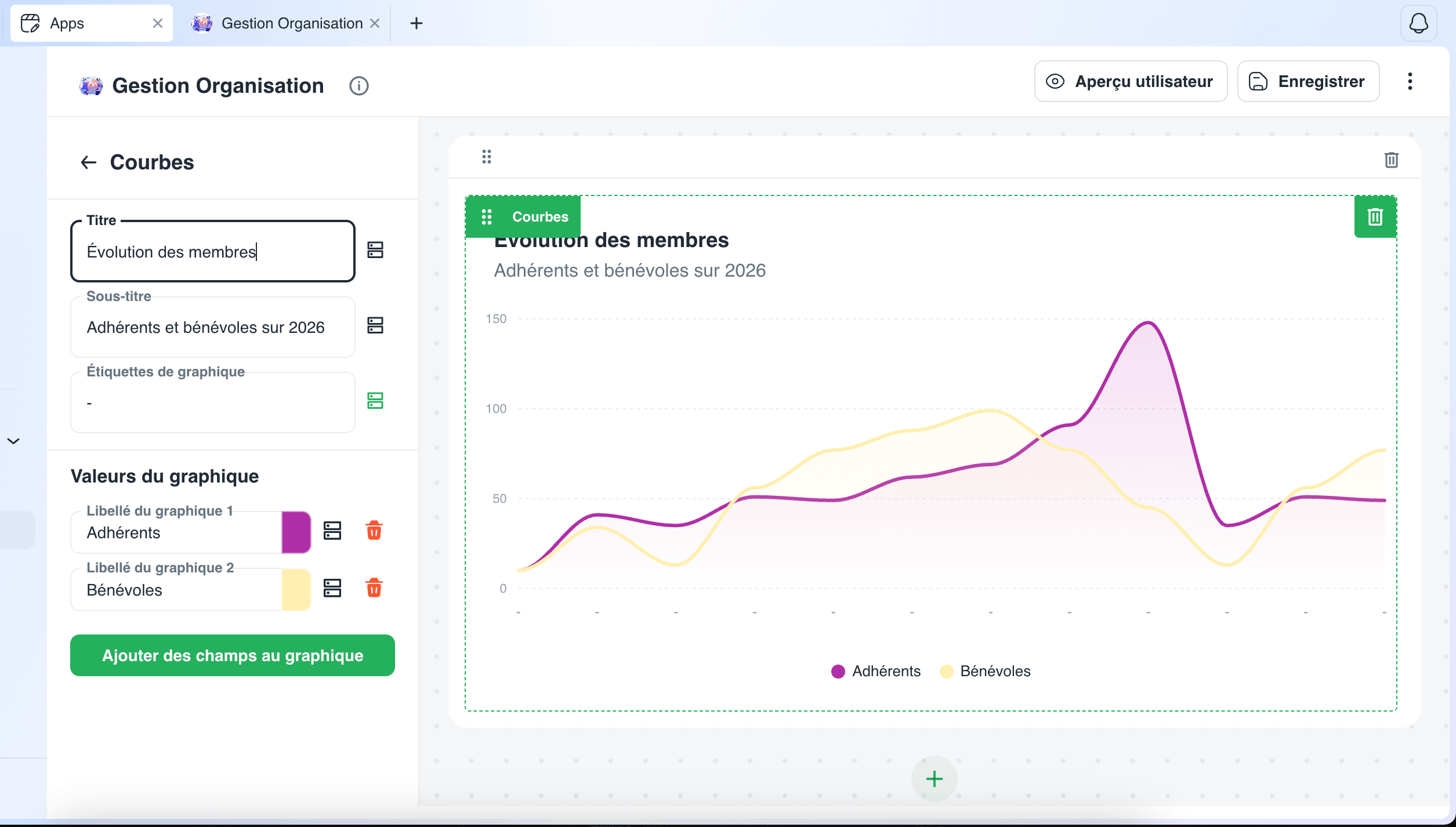Click the info icon beside Gestion Organisation
The height and width of the screenshot is (827, 1456).
tap(359, 86)
